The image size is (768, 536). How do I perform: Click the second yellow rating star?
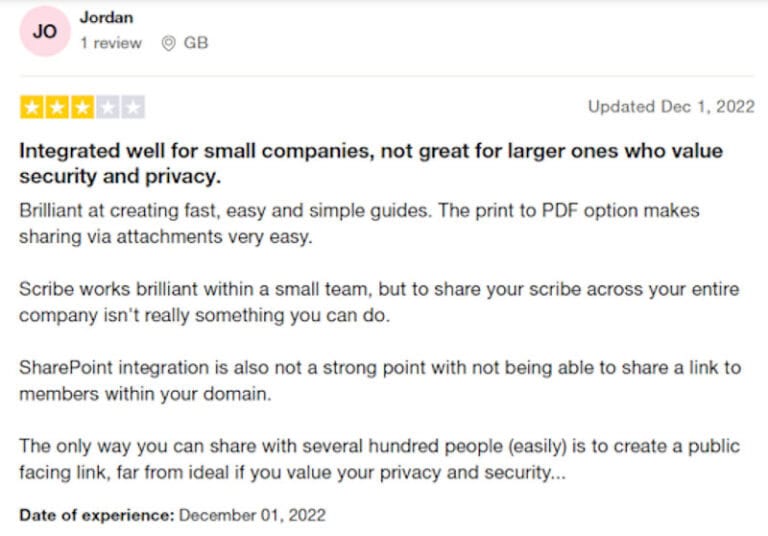[57, 107]
